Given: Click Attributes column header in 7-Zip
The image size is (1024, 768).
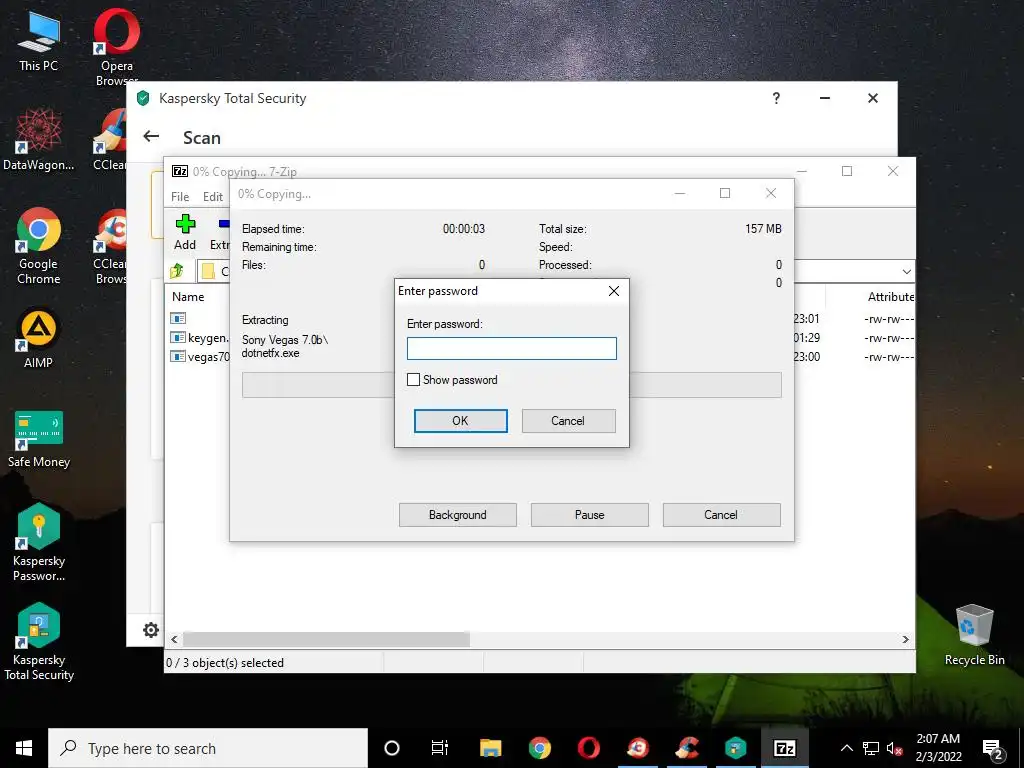Looking at the screenshot, I should coord(891,296).
